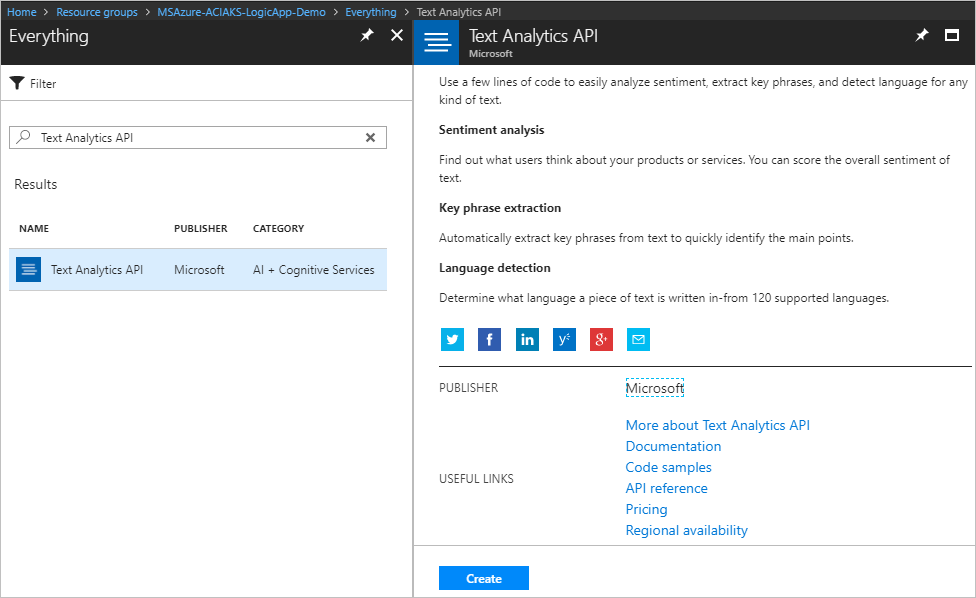The image size is (976, 598).
Task: Open MSAzure-ACIAKS-LogicApp-Demo breadcrumb link
Action: 242,12
